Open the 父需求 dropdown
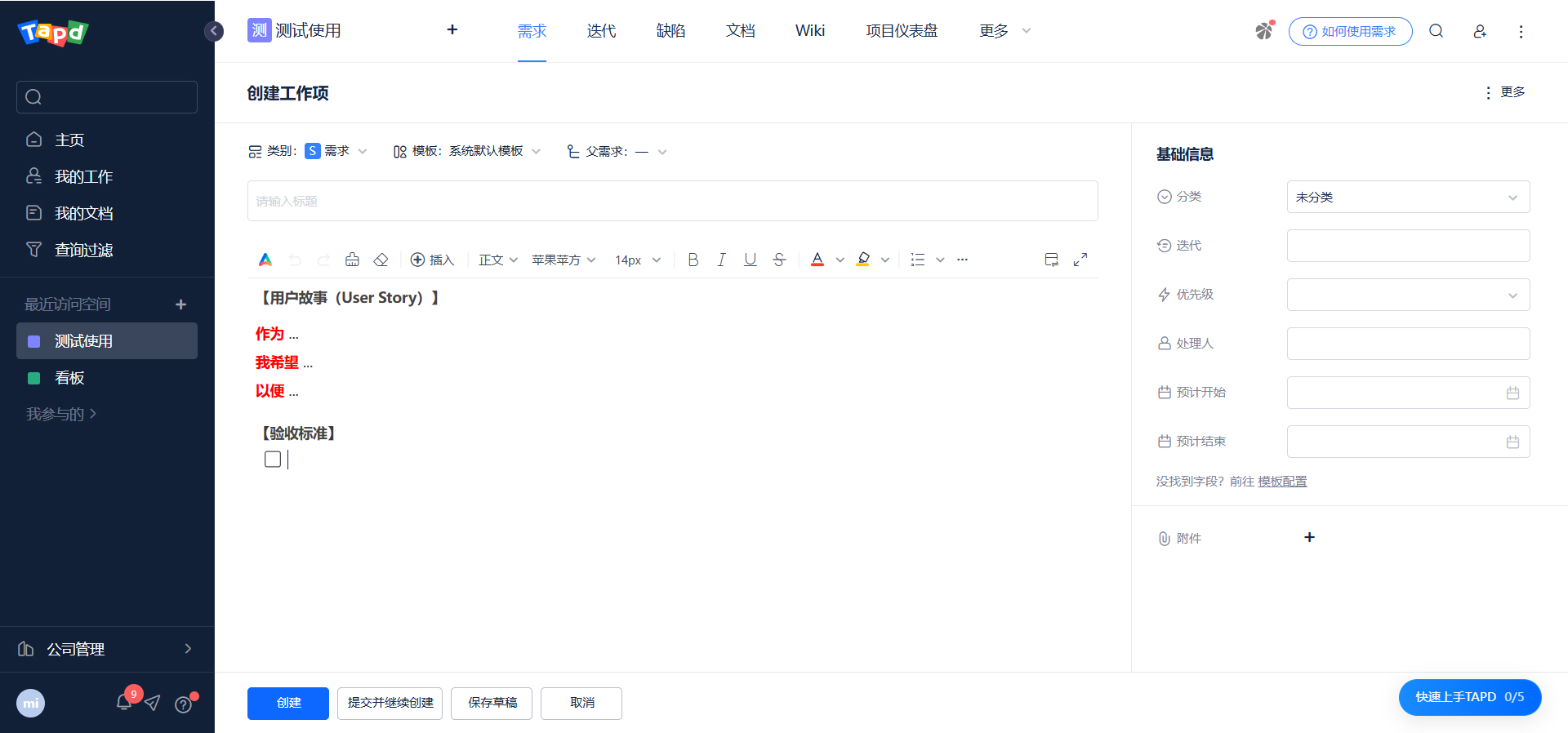This screenshot has width=1568, height=733. 651,151
